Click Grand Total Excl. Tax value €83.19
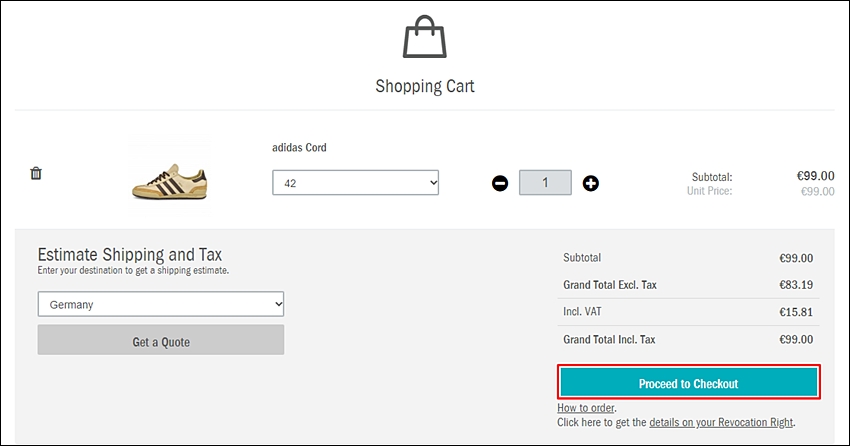Screen dimensions: 850x446 tap(796, 285)
